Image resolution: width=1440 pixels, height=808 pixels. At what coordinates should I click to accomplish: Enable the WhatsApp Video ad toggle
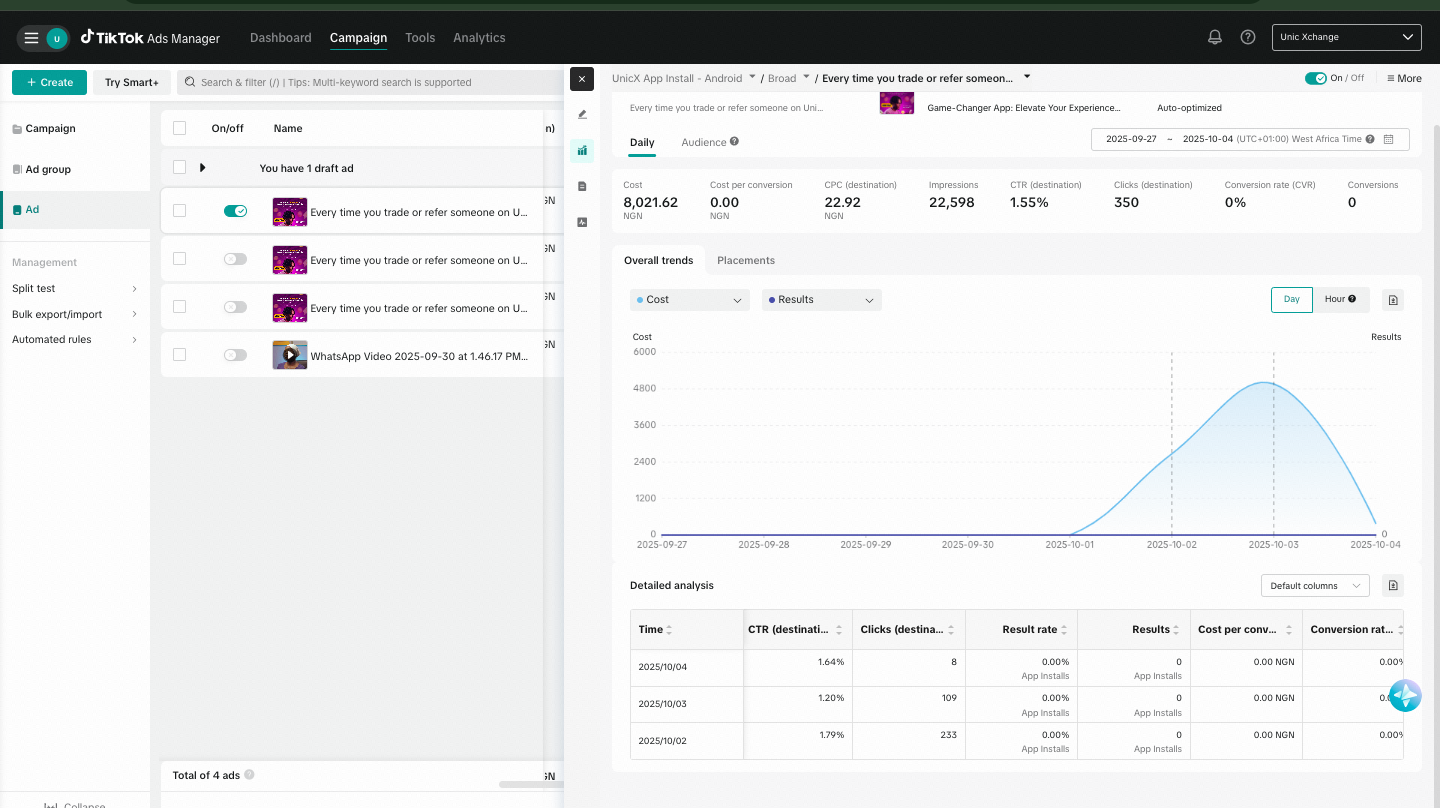tap(235, 355)
